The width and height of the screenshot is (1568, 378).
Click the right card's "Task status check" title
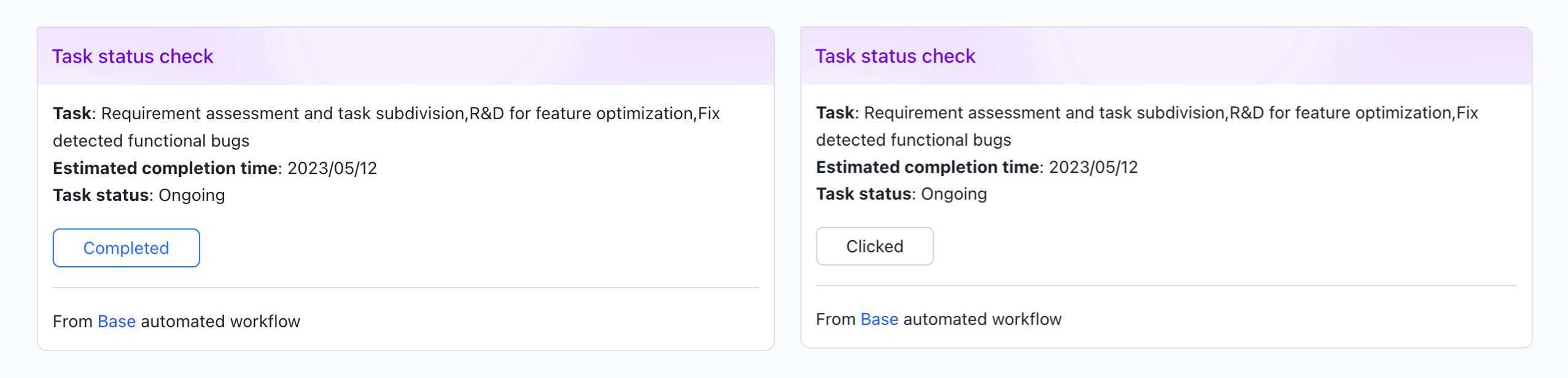tap(895, 57)
